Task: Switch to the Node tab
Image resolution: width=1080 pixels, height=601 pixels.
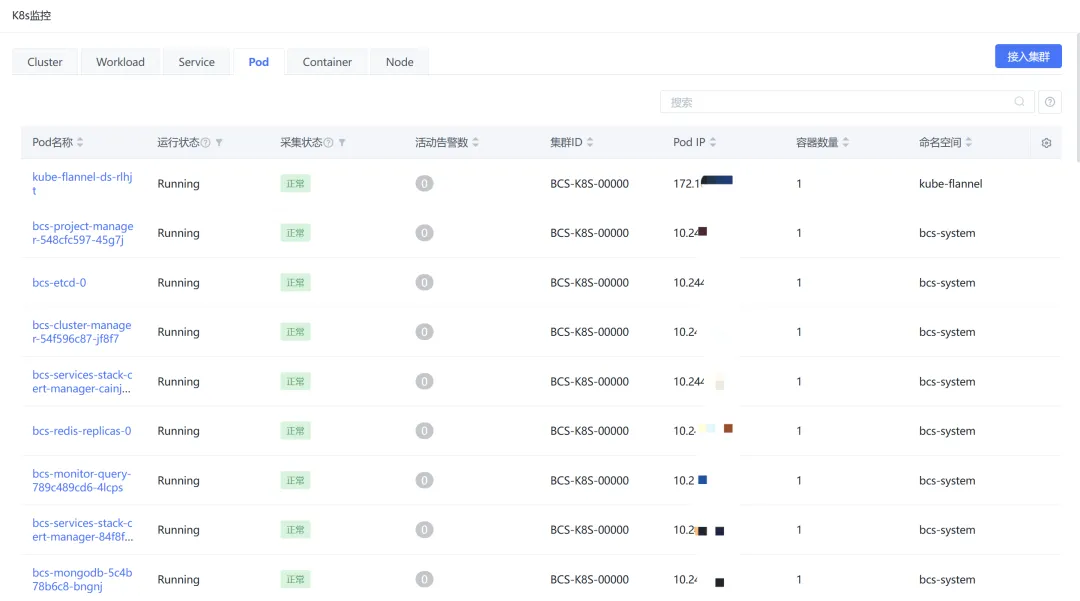Action: 399,62
